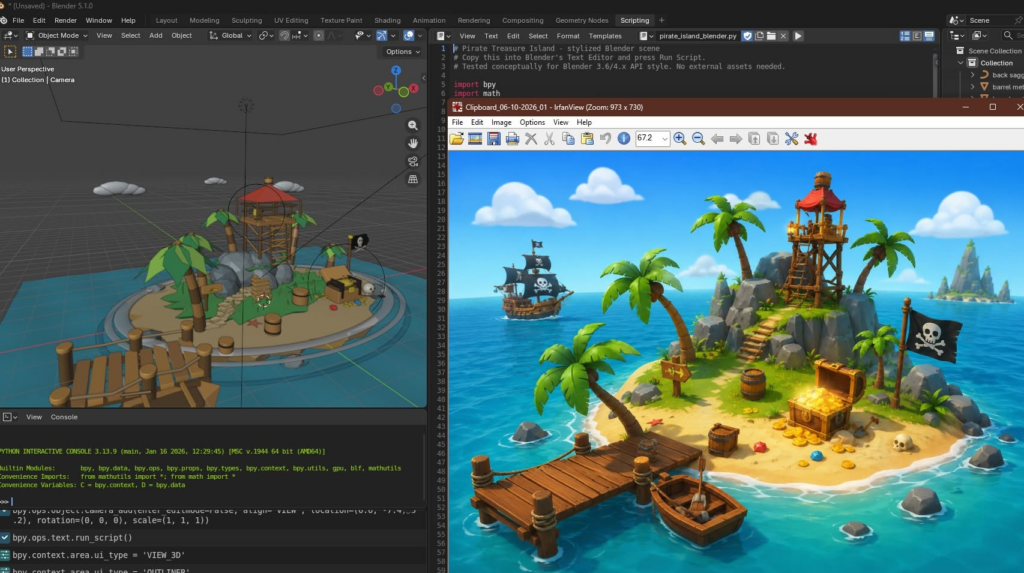Click the IrfanView Zoom Out magnifier
This screenshot has width=1024, height=573.
(698, 139)
